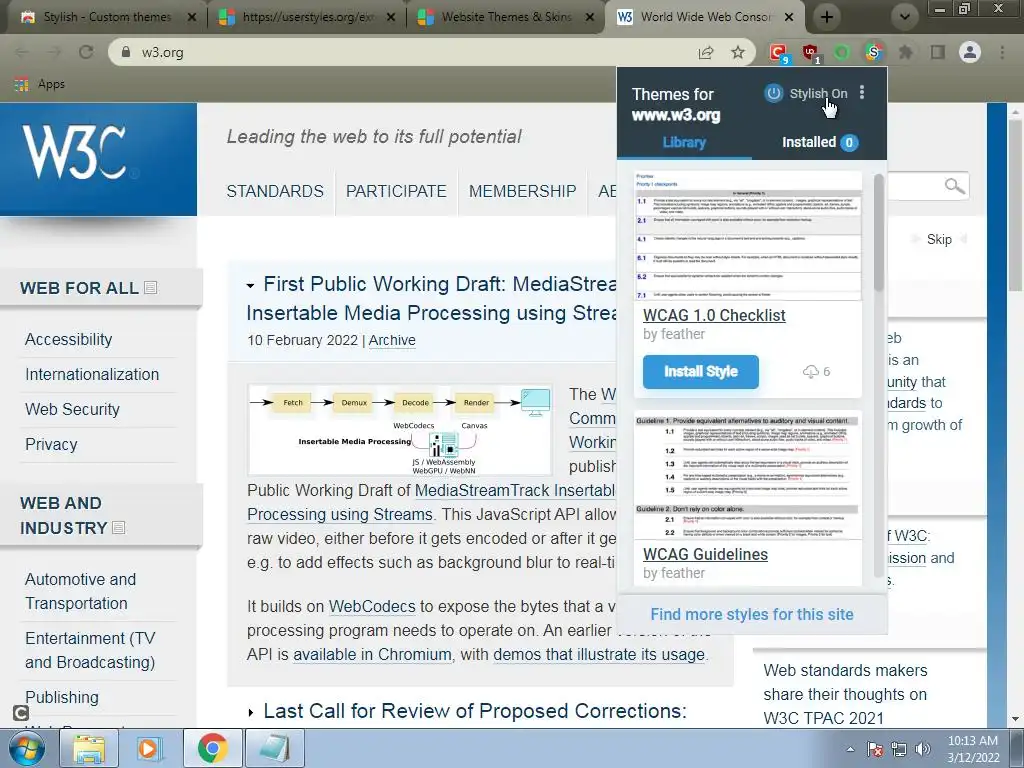Open the Accessibility sidebar link
1024x768 pixels.
[x=69, y=340]
